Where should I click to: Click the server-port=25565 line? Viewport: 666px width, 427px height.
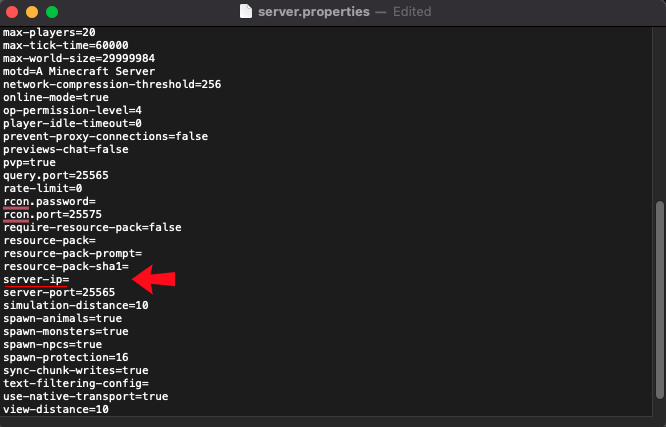pyautogui.click(x=58, y=292)
